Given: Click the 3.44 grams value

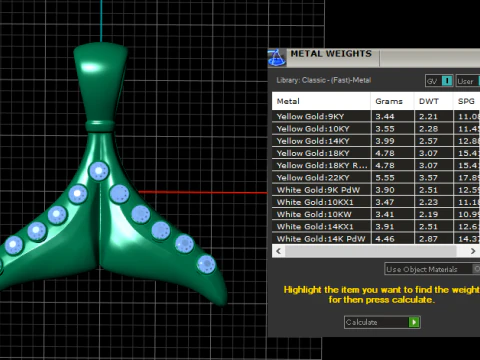Looking at the screenshot, I should point(385,117).
